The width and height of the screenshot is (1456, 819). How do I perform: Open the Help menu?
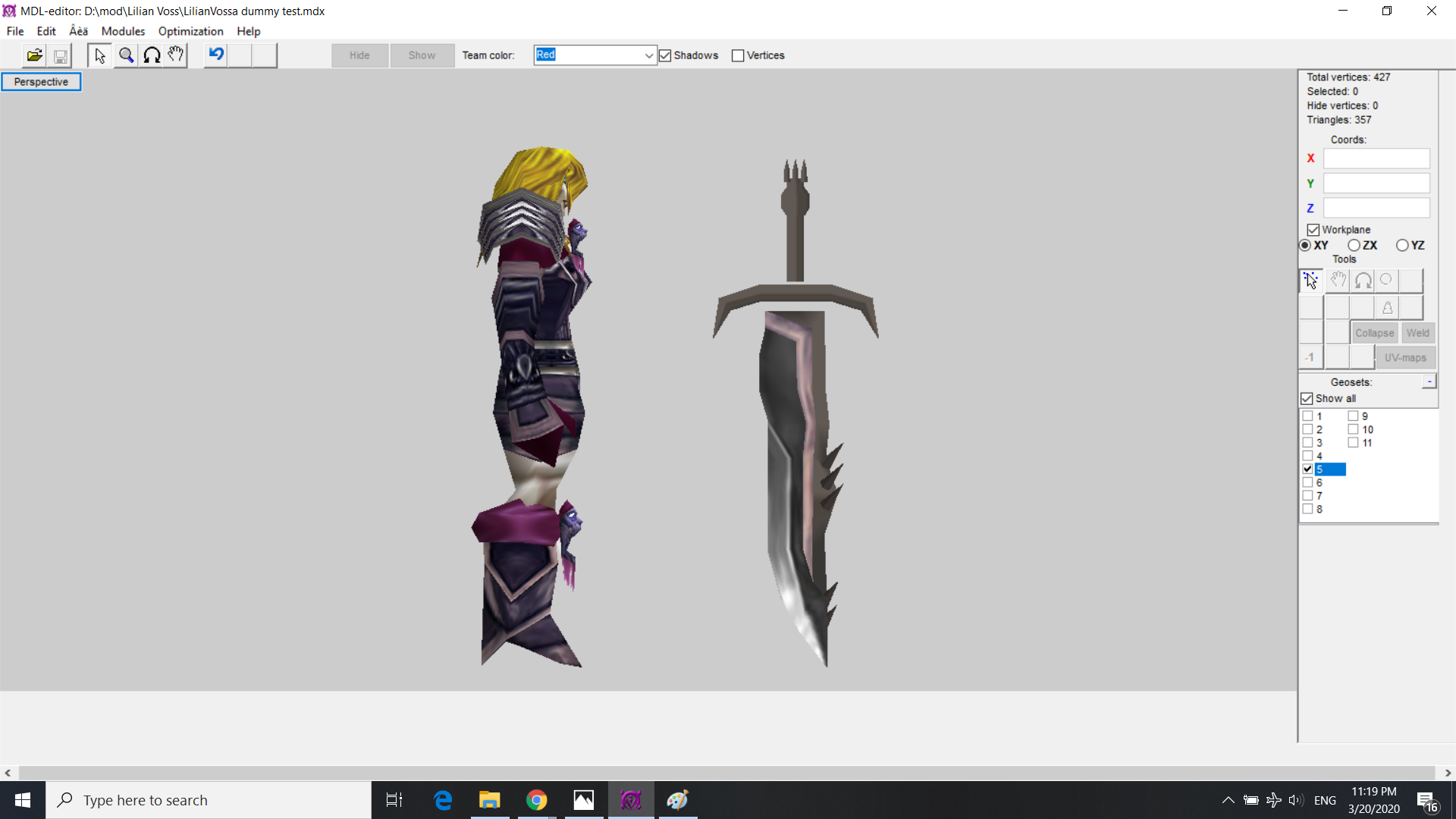click(x=248, y=31)
